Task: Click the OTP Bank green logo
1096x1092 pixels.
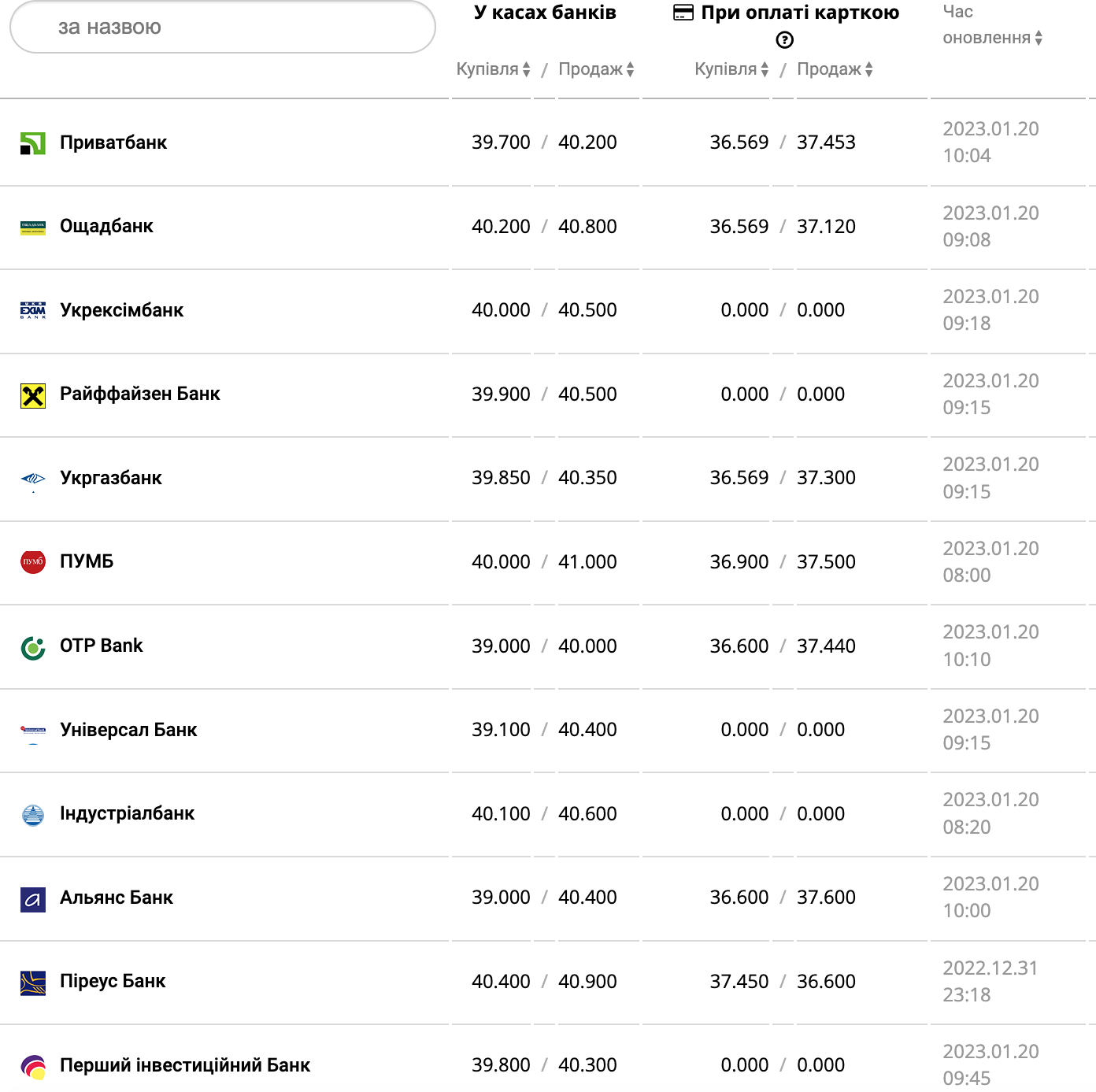Action: (32, 647)
